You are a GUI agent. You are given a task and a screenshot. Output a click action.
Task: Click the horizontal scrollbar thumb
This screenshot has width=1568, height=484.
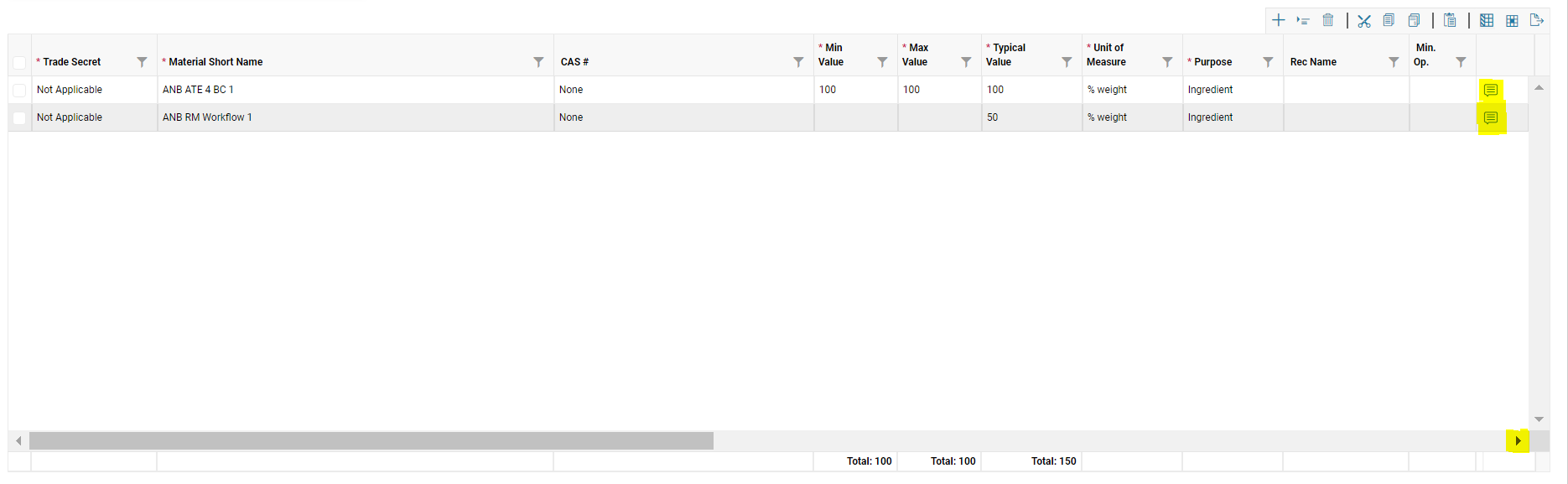(x=371, y=441)
